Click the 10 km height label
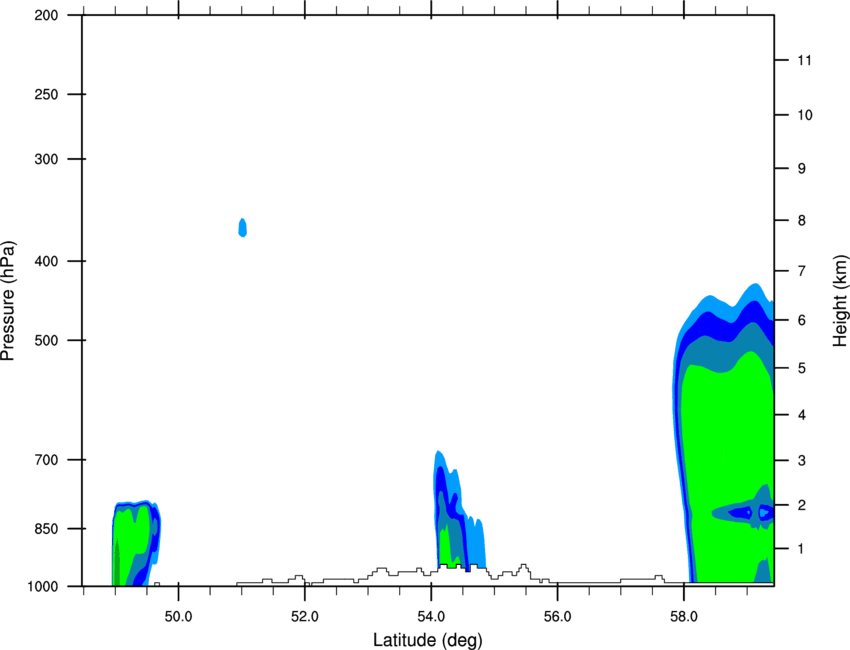The image size is (850, 650). point(805,115)
